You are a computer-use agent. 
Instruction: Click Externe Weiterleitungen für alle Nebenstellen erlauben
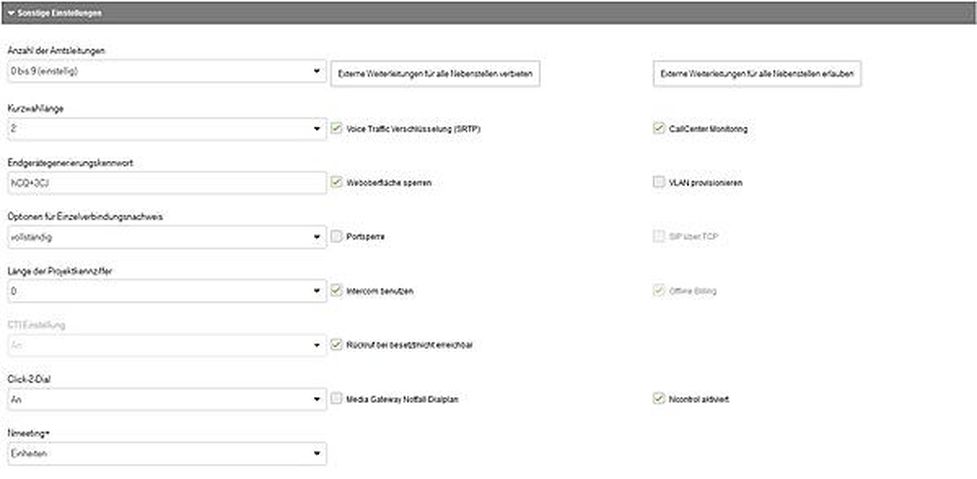[x=757, y=74]
